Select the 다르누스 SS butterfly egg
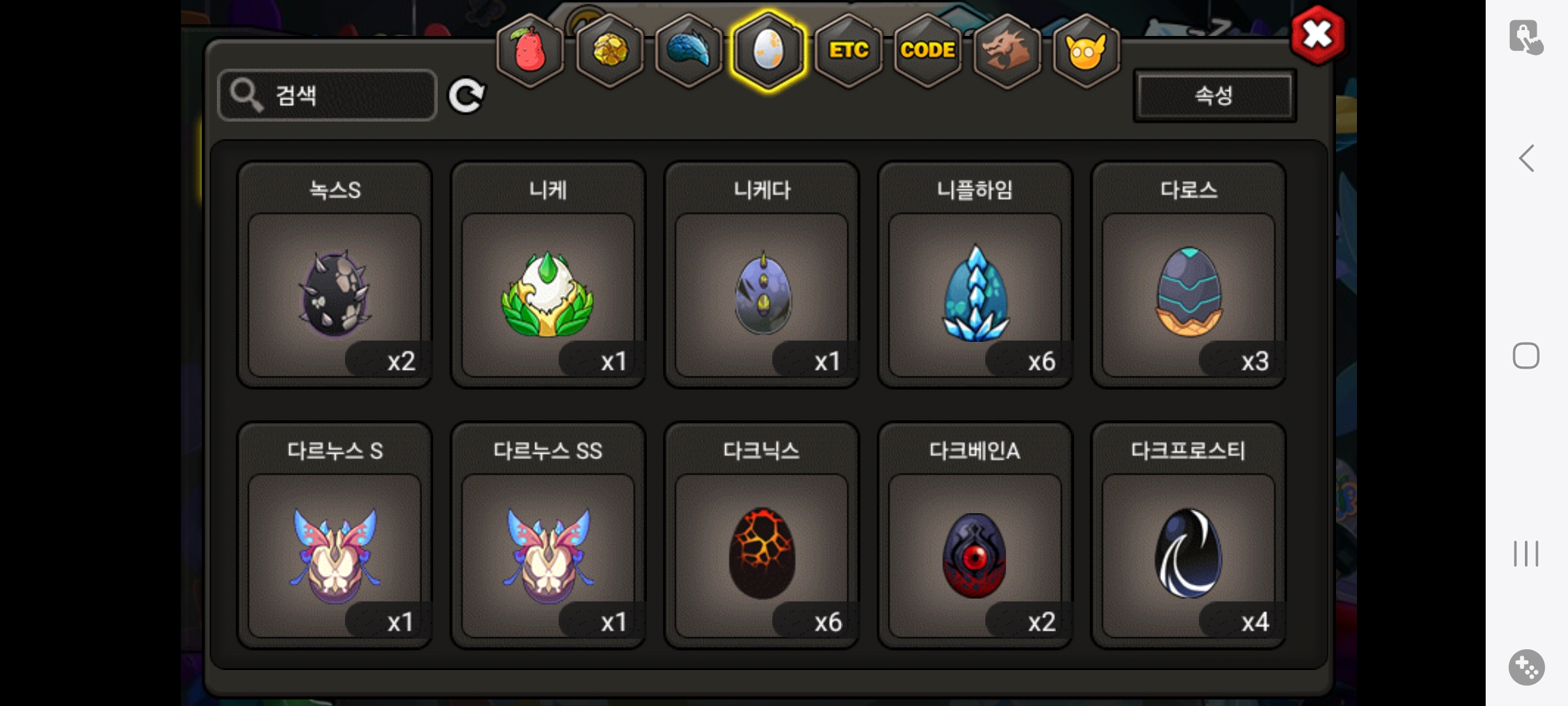 click(548, 535)
